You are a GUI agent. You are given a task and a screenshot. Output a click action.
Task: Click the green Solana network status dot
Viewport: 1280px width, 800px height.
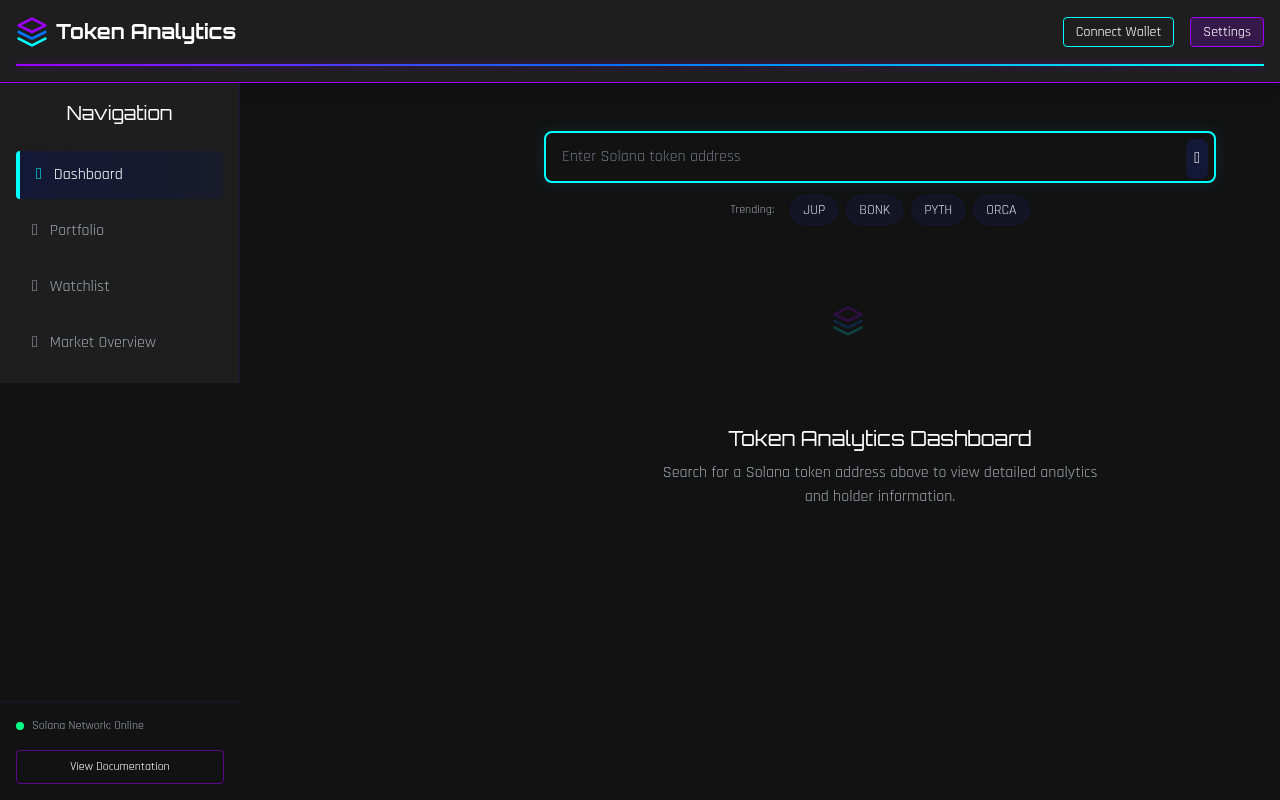click(20, 726)
